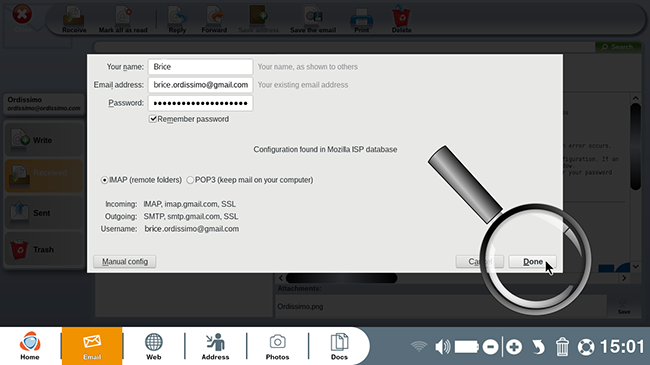Toggle Remember password checkbox

coord(153,119)
